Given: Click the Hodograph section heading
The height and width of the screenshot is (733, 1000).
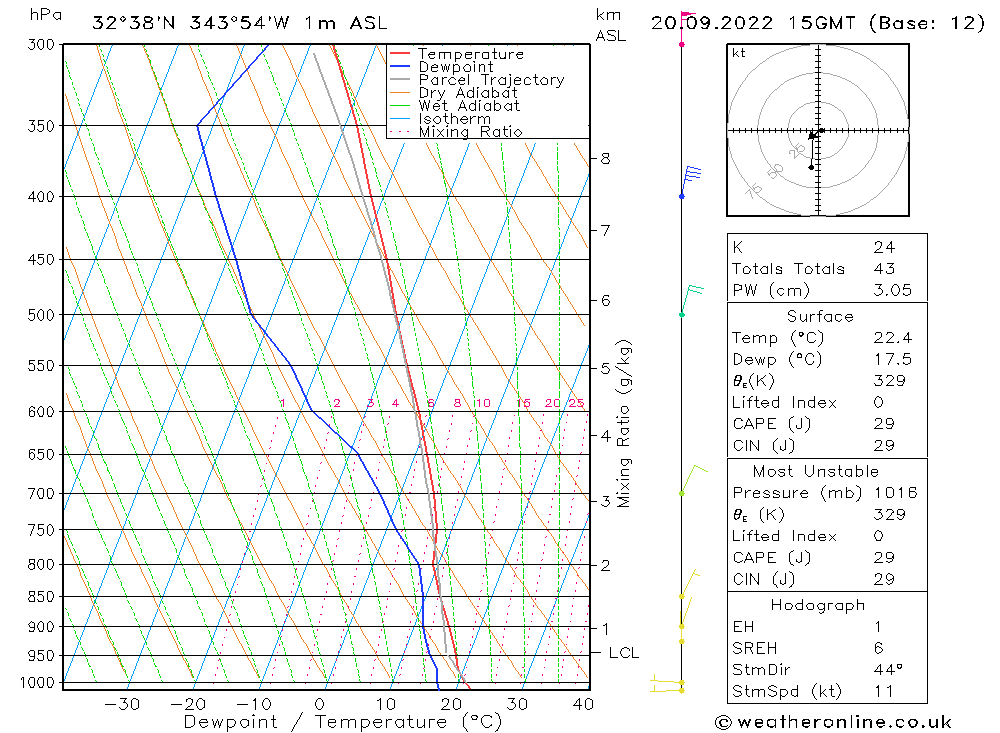Looking at the screenshot, I should click(818, 605).
